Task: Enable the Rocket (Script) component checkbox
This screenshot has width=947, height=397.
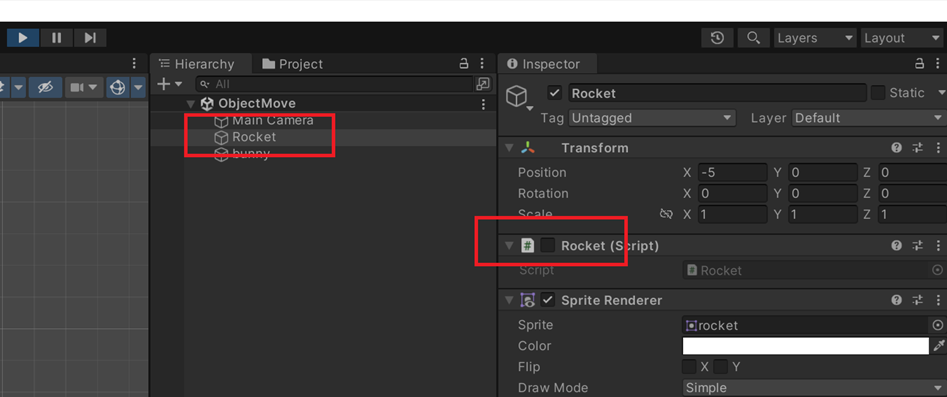Action: tap(548, 245)
